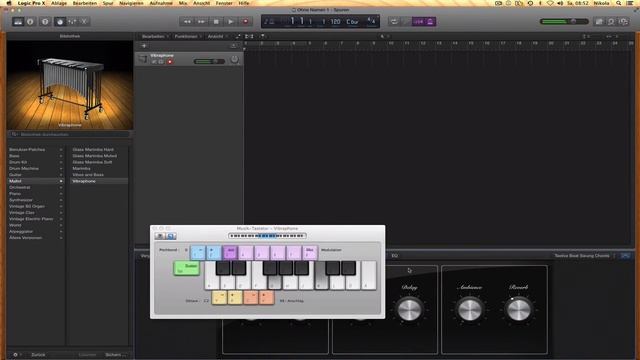Select the Glass Marimba Hard patch
The width and height of the screenshot is (640, 360).
coord(93,149)
